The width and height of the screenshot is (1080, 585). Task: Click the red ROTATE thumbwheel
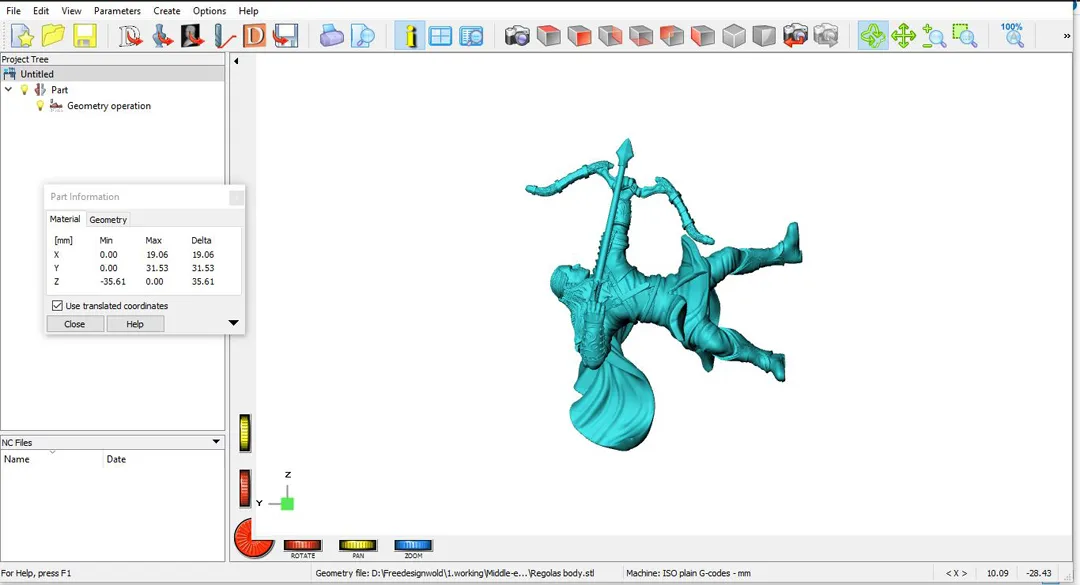(302, 545)
